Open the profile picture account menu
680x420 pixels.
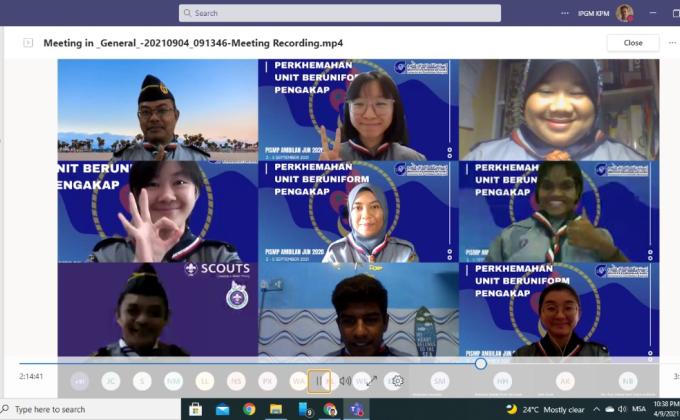coord(624,13)
